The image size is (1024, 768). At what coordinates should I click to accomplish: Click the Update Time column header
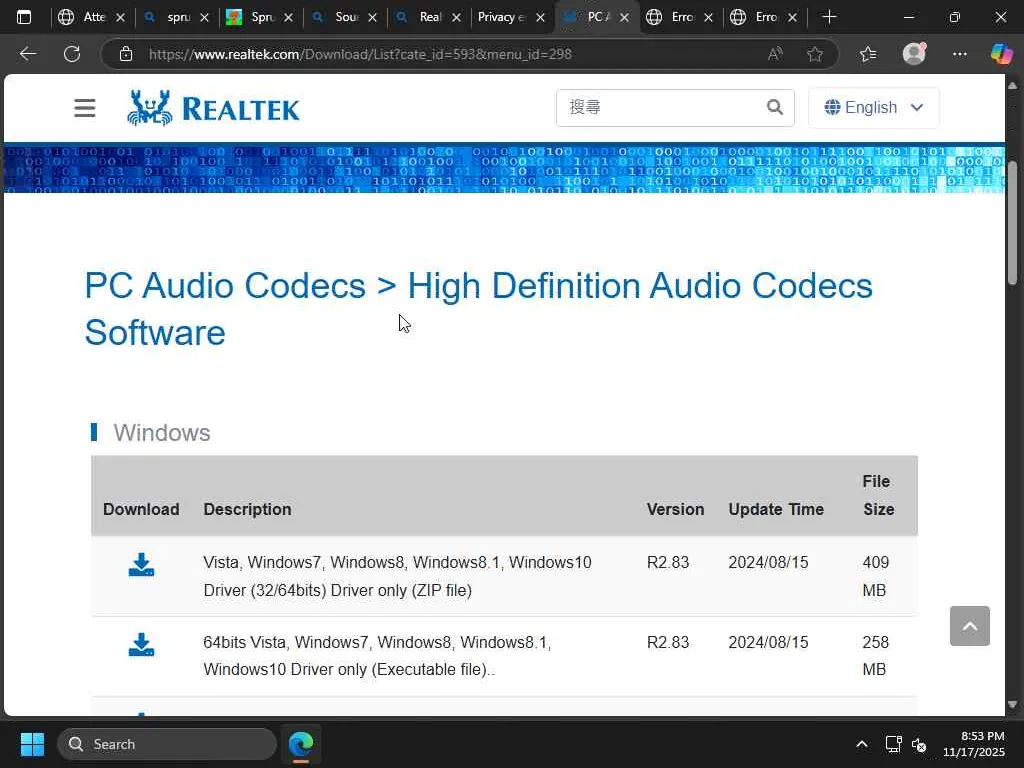(776, 509)
